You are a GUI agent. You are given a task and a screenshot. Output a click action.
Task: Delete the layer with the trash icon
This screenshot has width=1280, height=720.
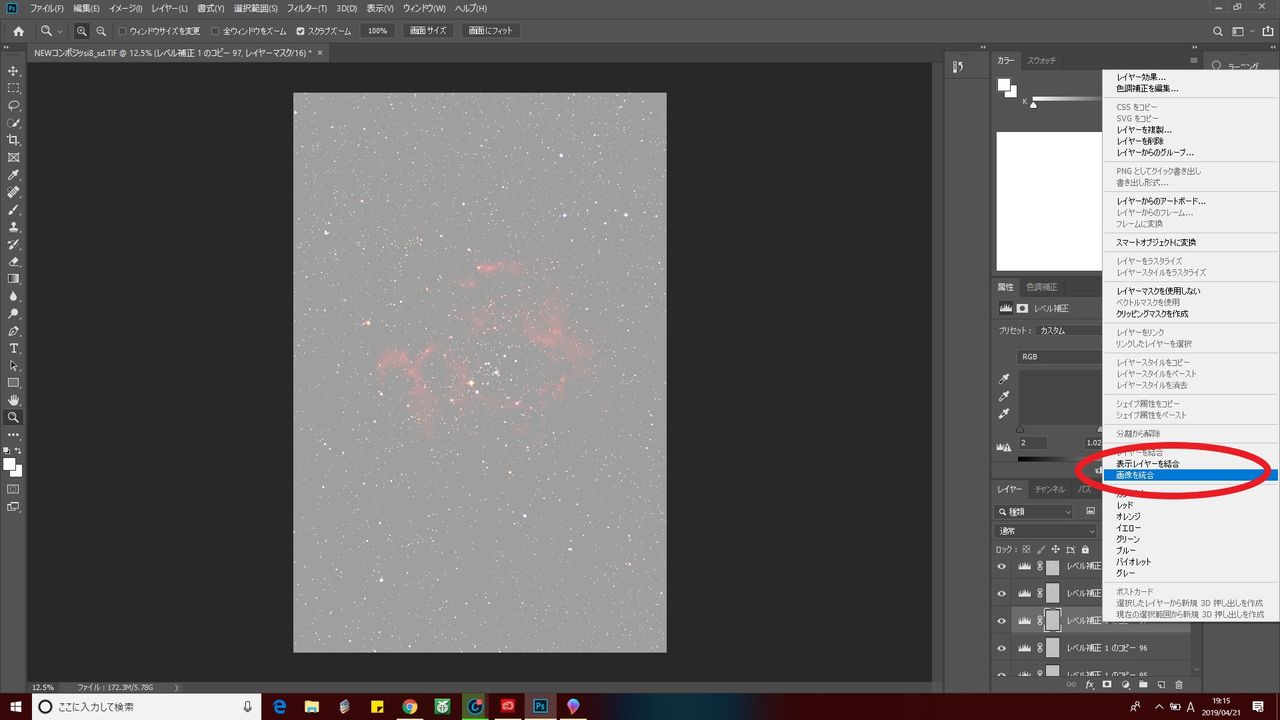click(x=1179, y=685)
